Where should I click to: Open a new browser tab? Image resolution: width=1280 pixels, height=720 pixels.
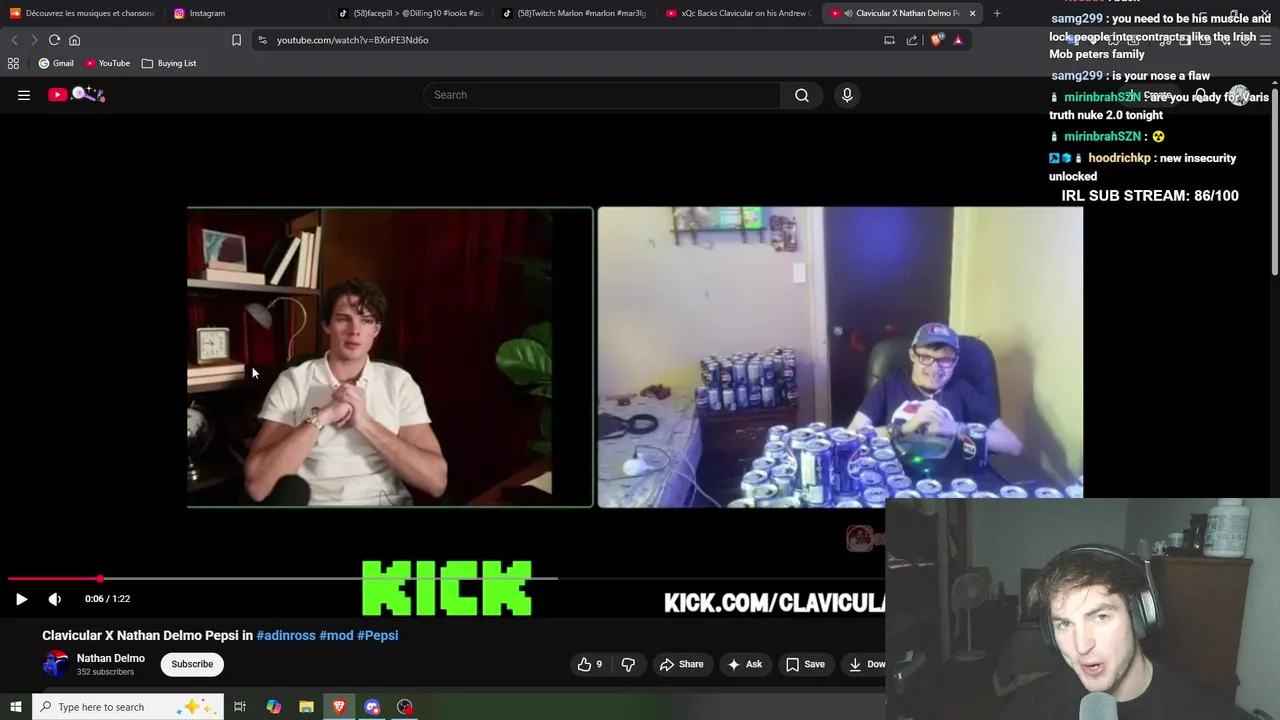(997, 13)
